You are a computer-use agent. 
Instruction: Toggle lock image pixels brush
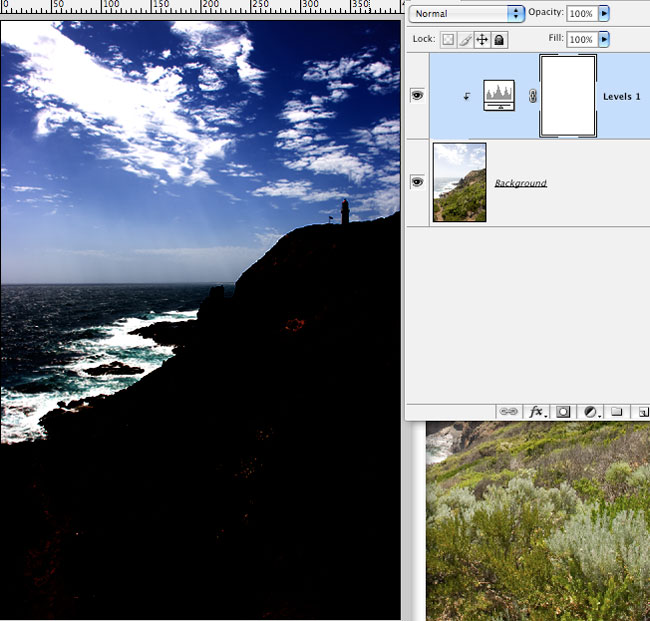pyautogui.click(x=466, y=39)
